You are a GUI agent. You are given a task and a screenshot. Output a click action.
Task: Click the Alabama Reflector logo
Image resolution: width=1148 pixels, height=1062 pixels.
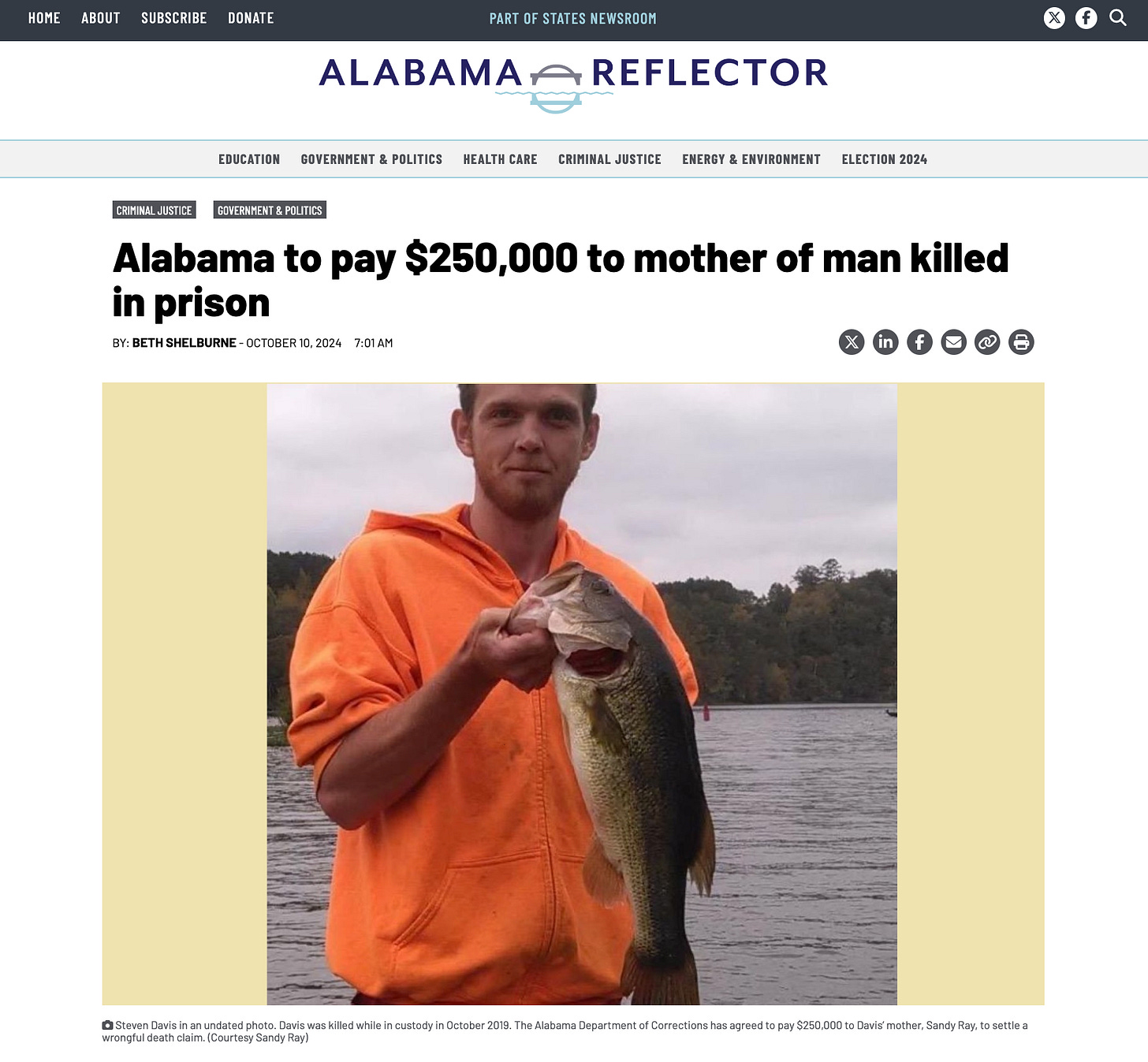click(573, 83)
